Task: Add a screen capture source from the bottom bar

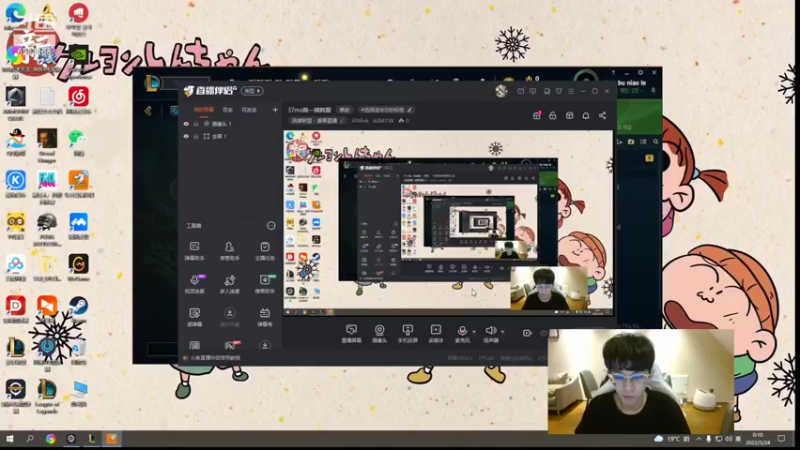Action: point(351,333)
